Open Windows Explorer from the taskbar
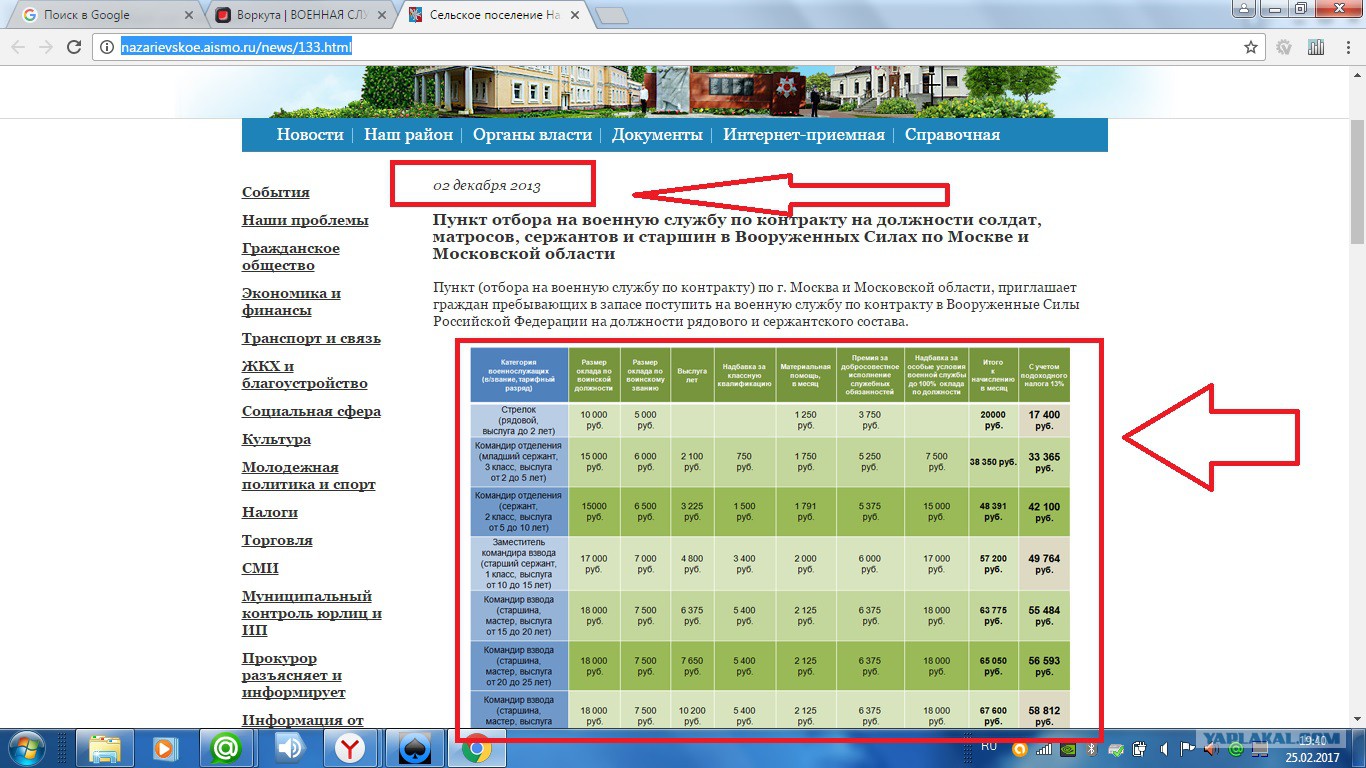This screenshot has width=1366, height=768. (105, 748)
